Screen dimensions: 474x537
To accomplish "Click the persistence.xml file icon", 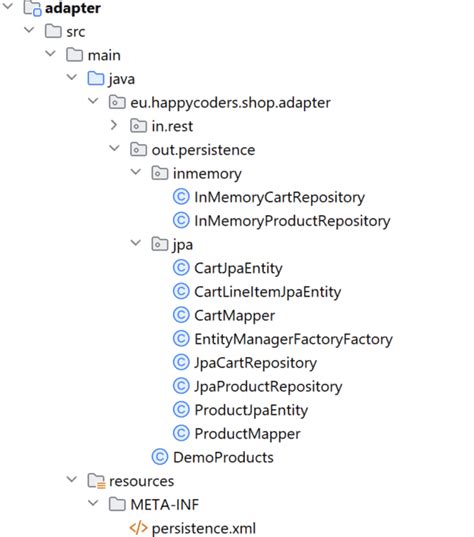I will [138, 528].
